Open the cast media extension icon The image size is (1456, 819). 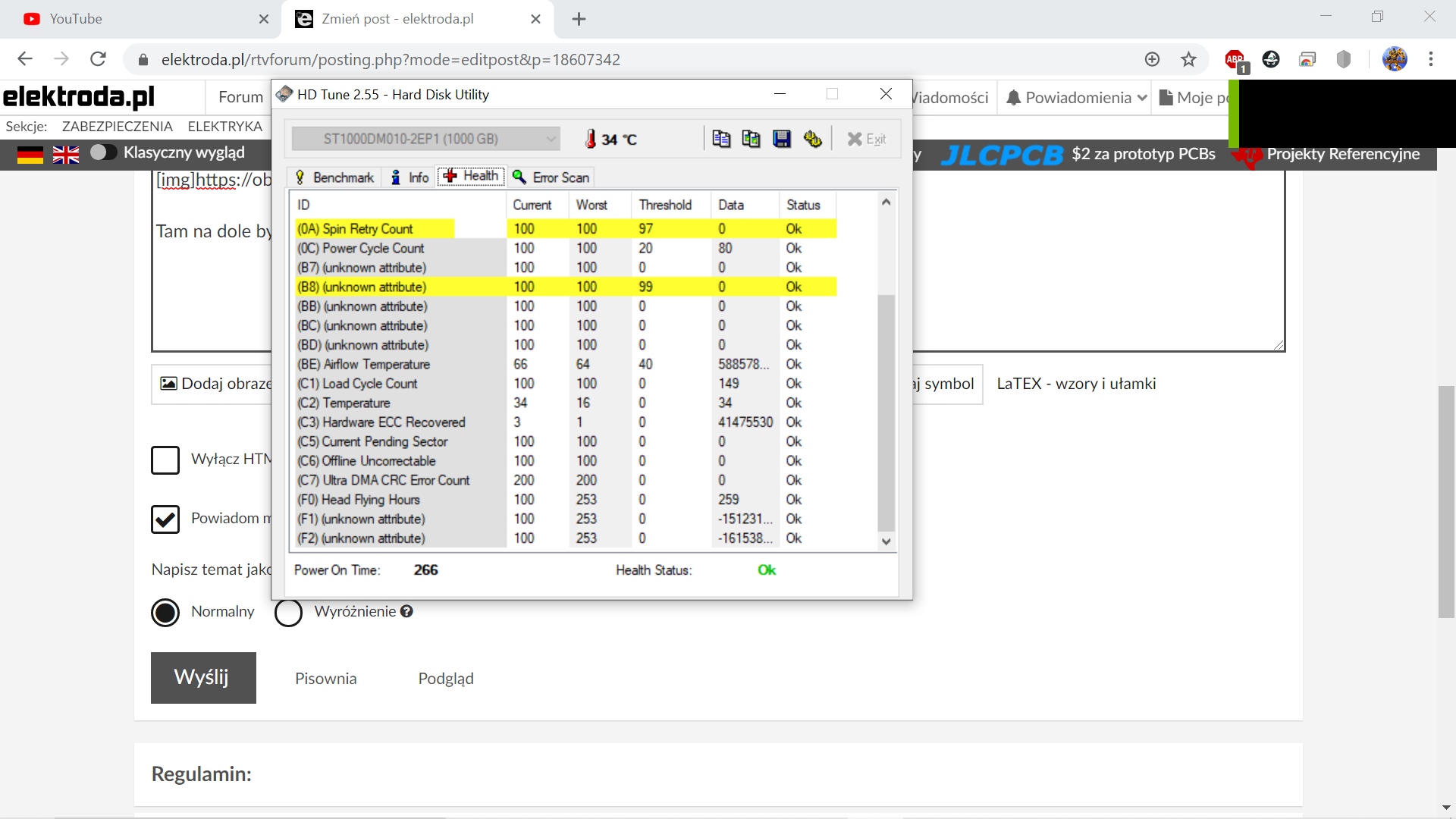1307,59
